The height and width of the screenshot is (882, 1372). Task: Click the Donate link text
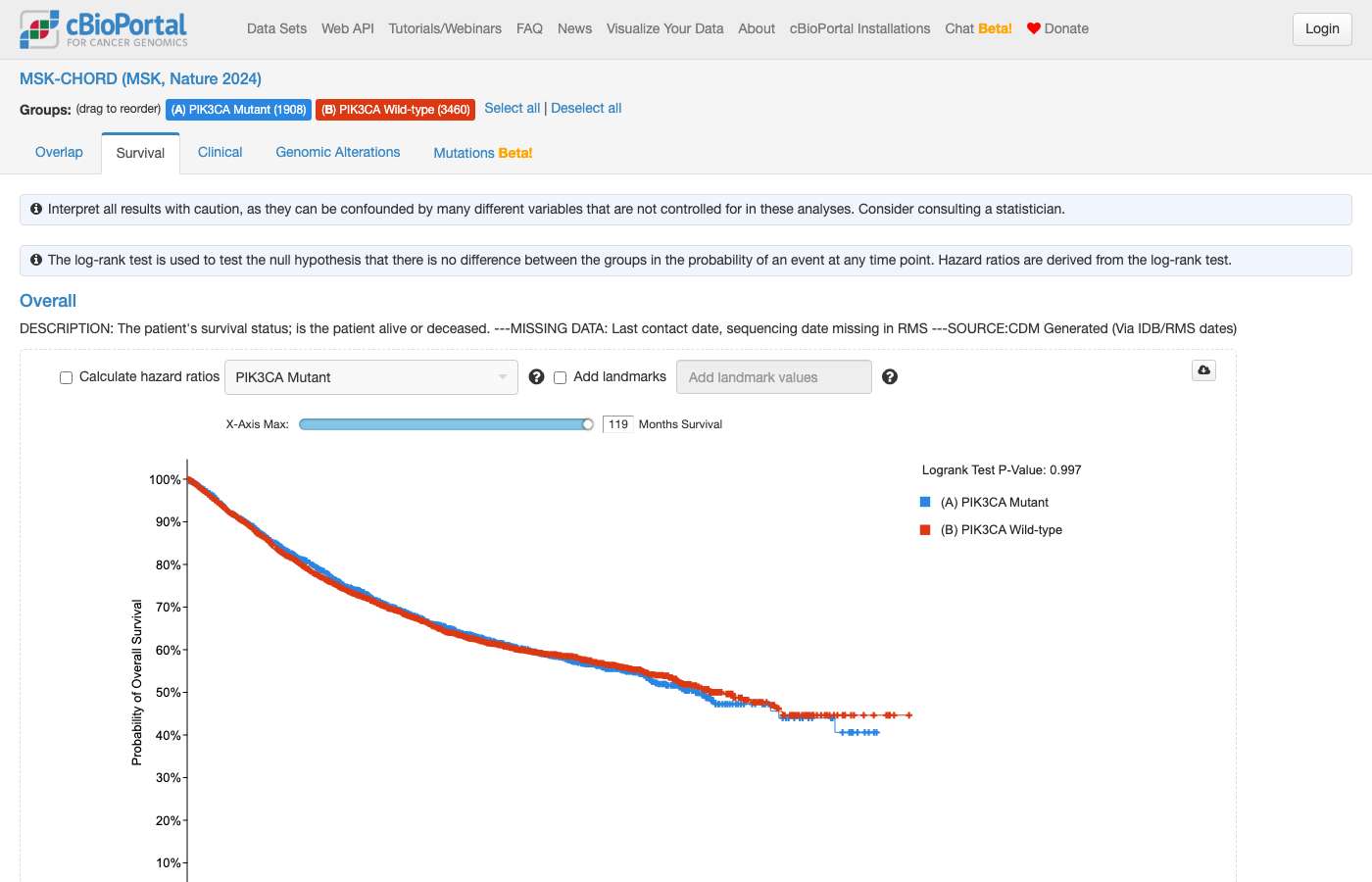[x=1066, y=28]
